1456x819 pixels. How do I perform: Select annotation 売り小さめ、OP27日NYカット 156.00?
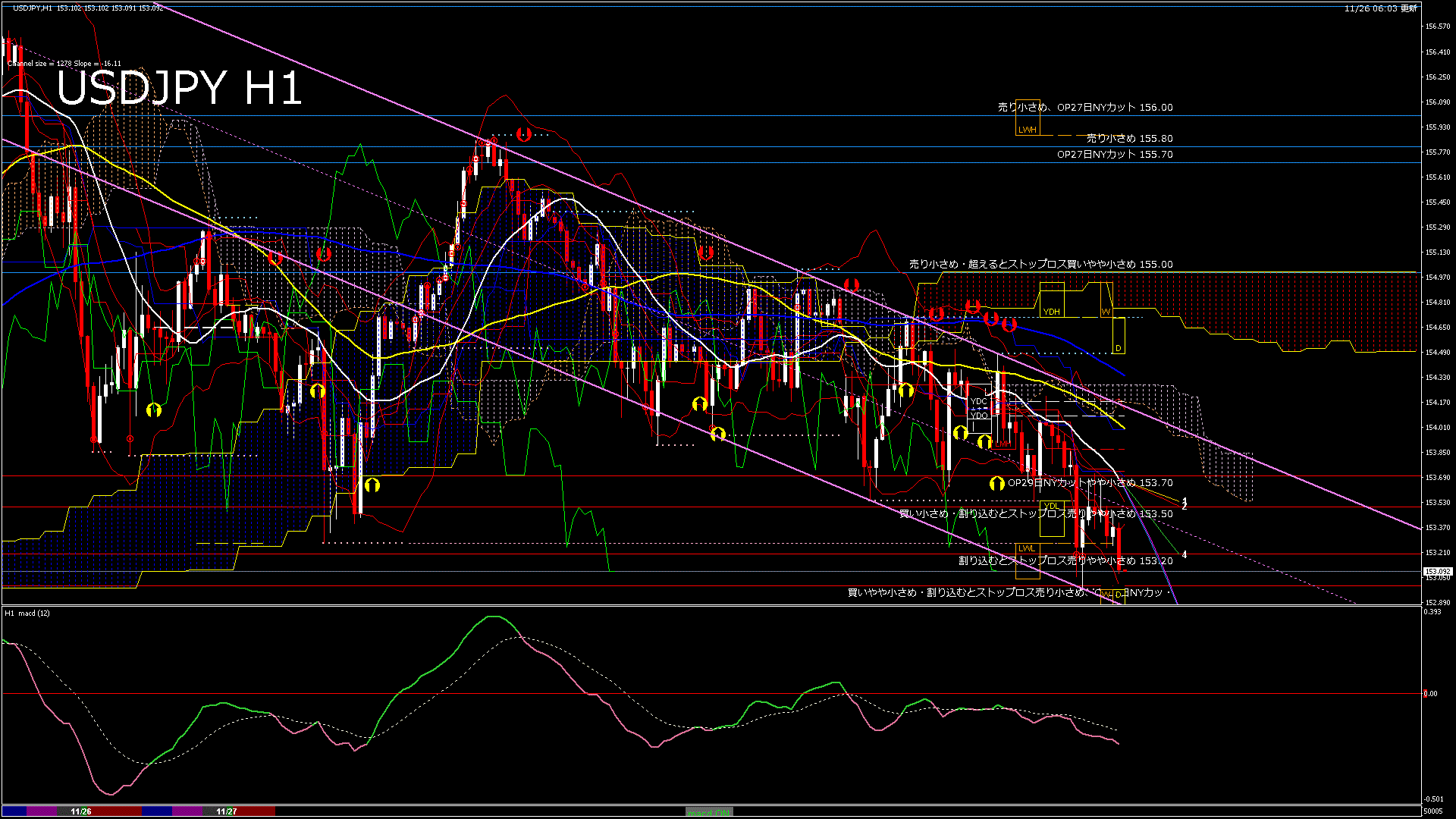1085,108
